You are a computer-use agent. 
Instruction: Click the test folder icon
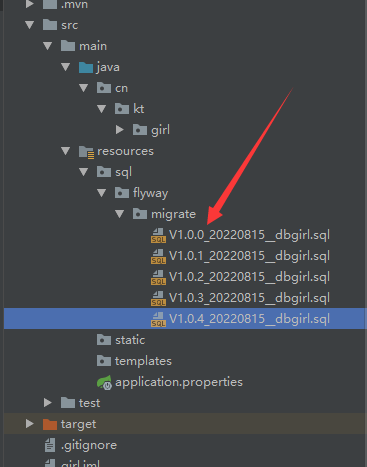(68, 403)
